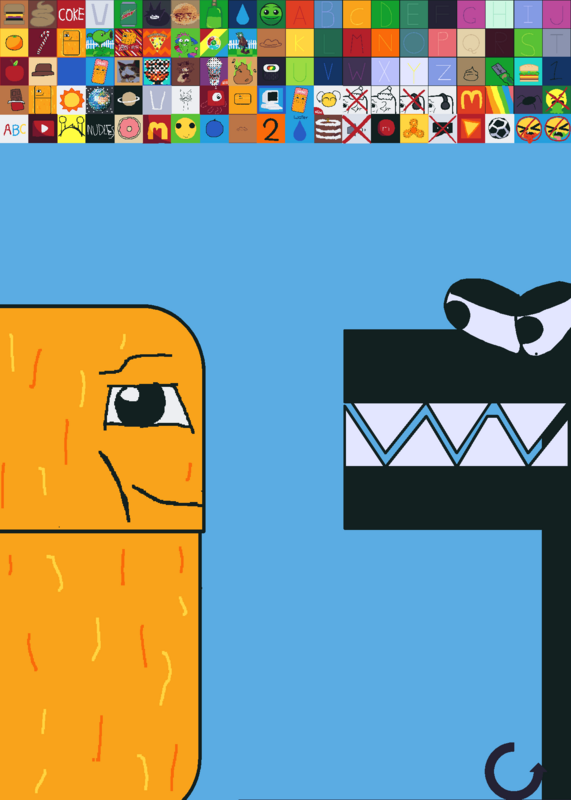Pick the pink frosted donut tile
This screenshot has height=800, width=571.
pos(129,129)
